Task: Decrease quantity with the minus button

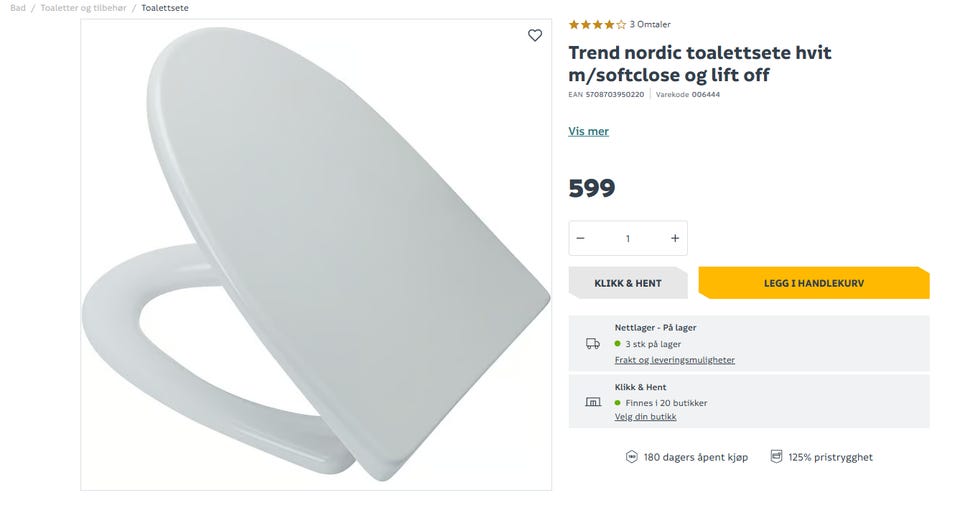Action: tap(581, 238)
